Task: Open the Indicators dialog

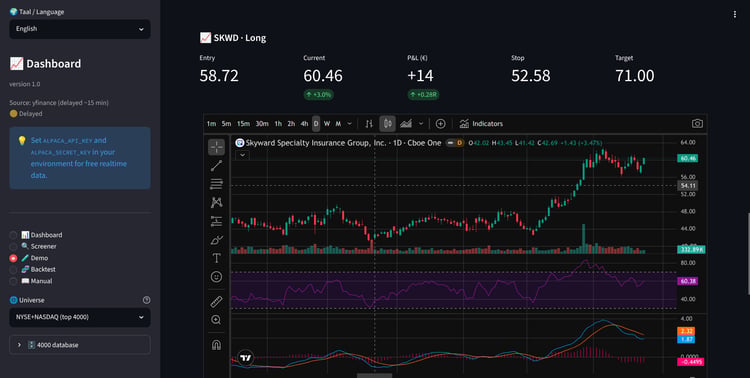Action: pyautogui.click(x=481, y=123)
